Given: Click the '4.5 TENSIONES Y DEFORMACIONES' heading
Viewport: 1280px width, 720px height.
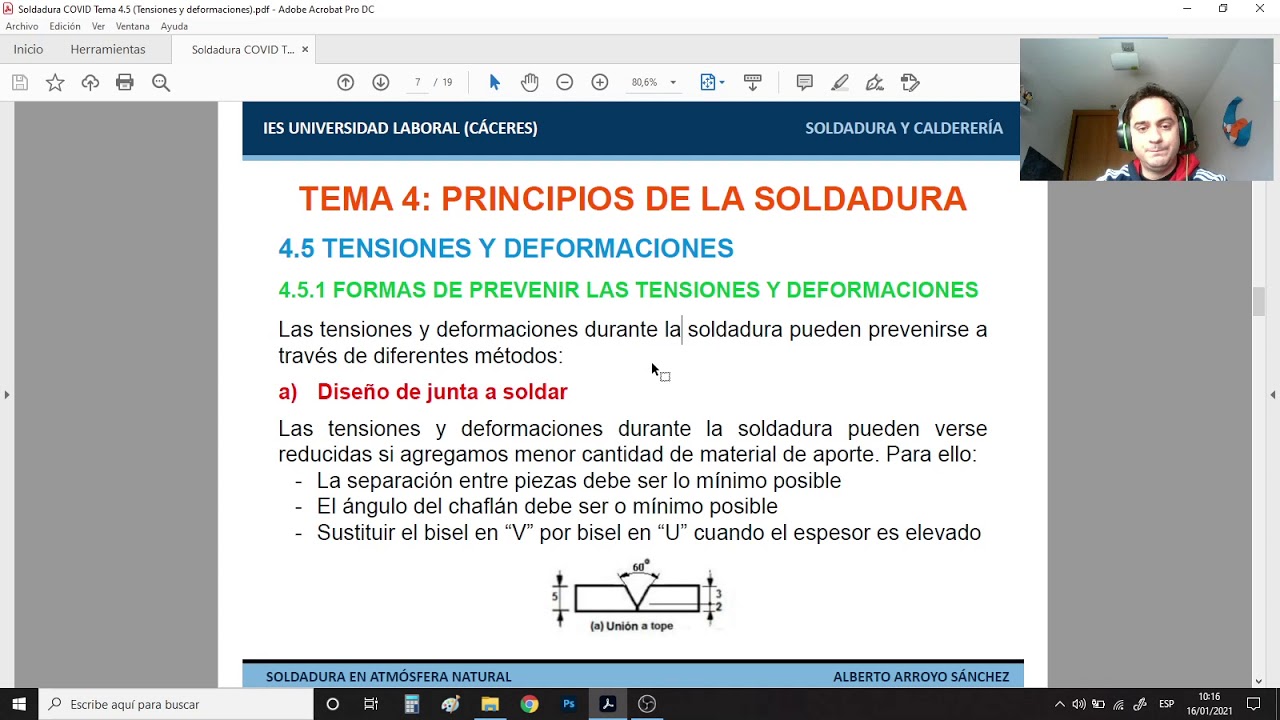Looking at the screenshot, I should pos(506,248).
